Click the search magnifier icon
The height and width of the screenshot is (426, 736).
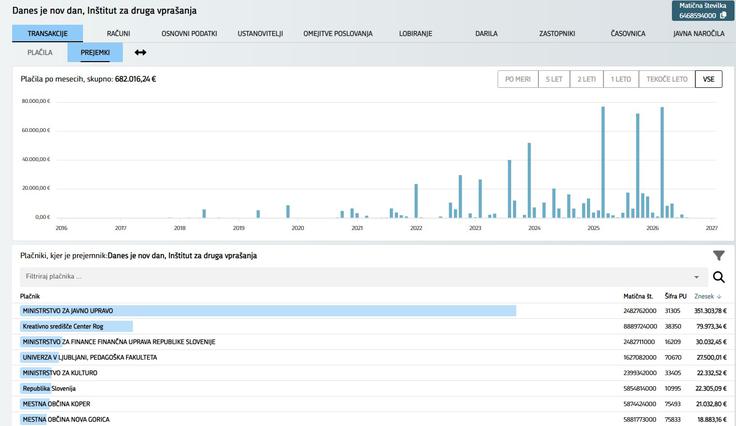pyautogui.click(x=719, y=277)
